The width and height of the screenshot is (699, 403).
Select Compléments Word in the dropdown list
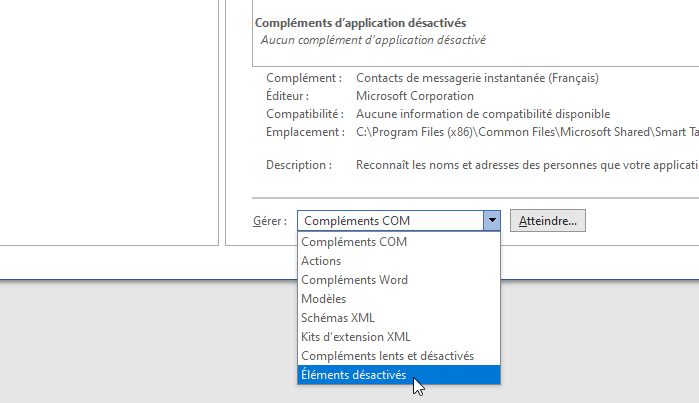[x=354, y=280]
